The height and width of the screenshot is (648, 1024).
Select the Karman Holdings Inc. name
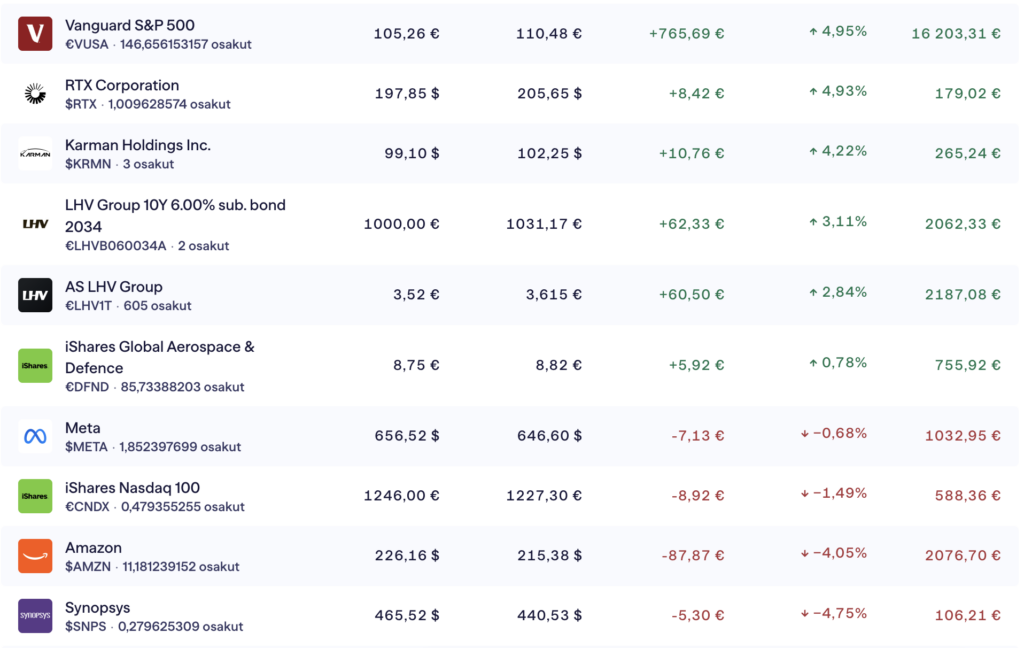[x=138, y=145]
